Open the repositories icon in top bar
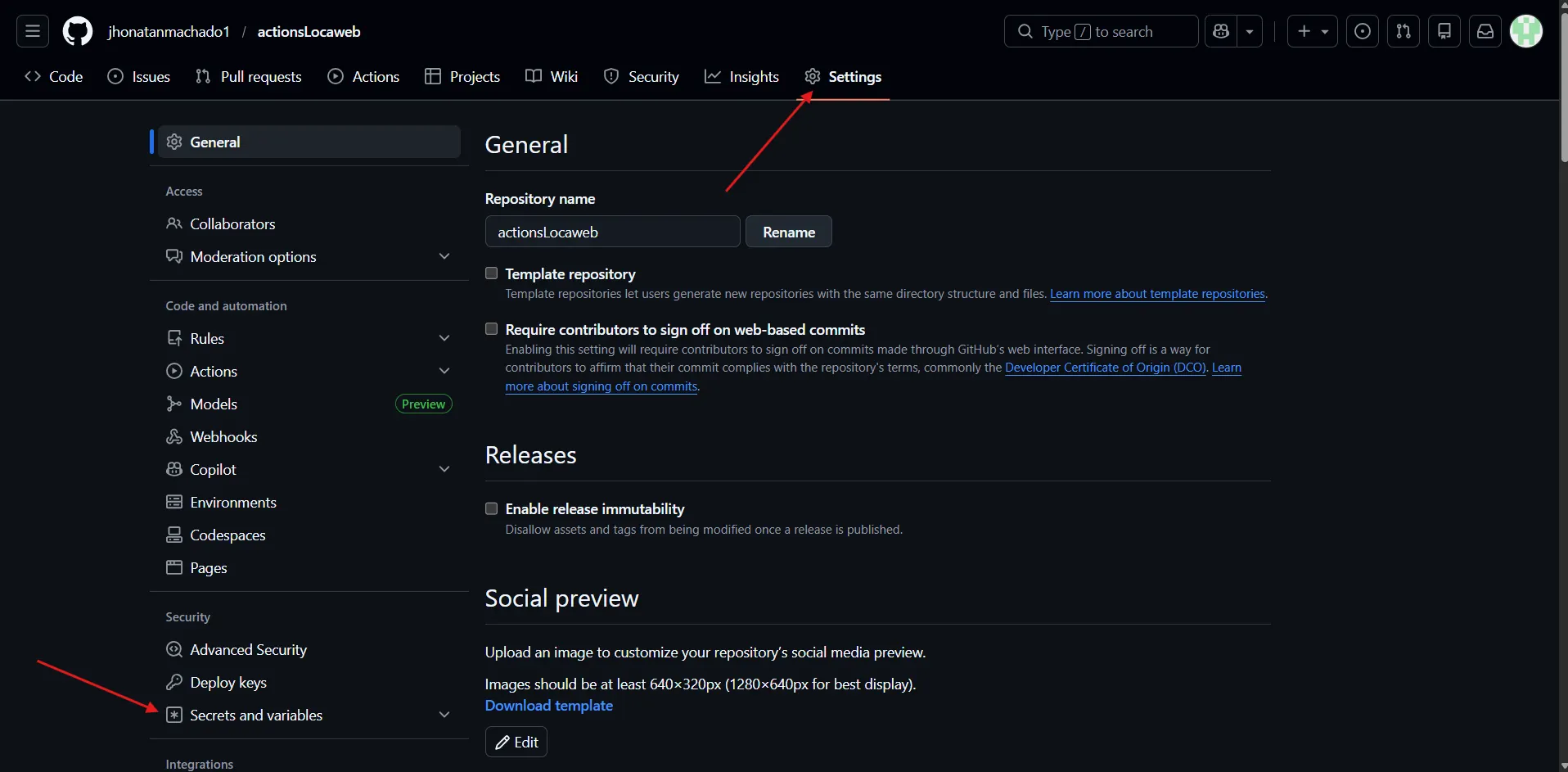Viewport: 1568px width, 772px height. coord(1444,32)
